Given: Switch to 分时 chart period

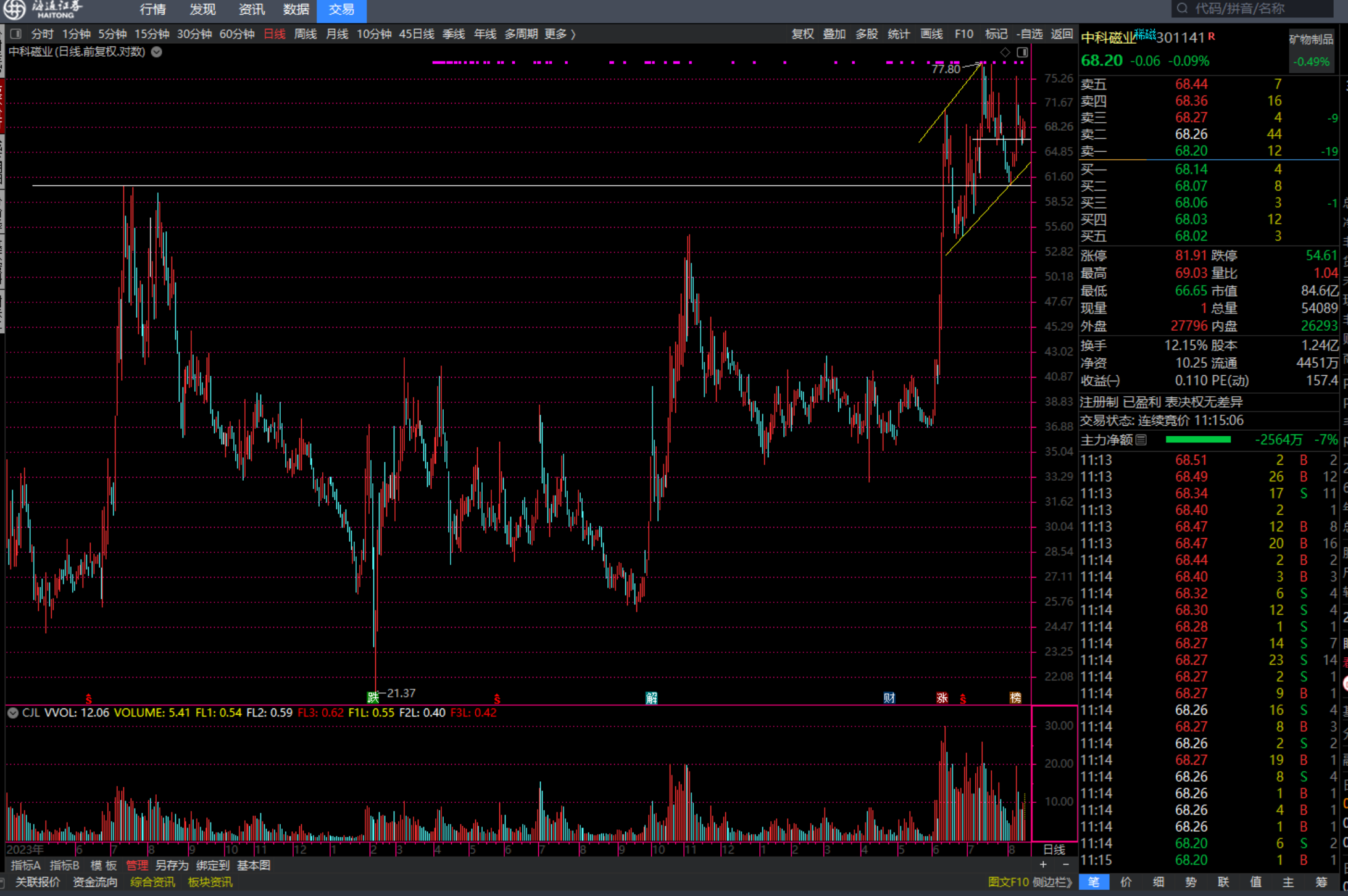Looking at the screenshot, I should click(42, 34).
